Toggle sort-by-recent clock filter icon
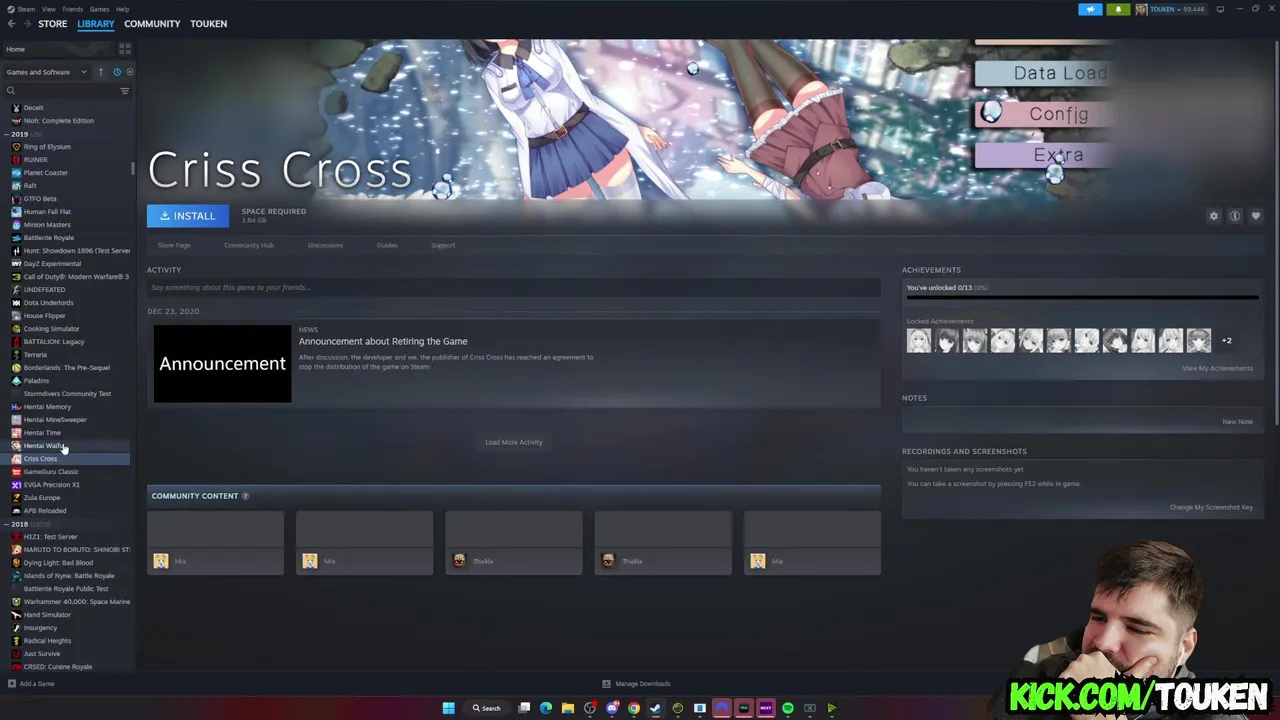 click(117, 72)
